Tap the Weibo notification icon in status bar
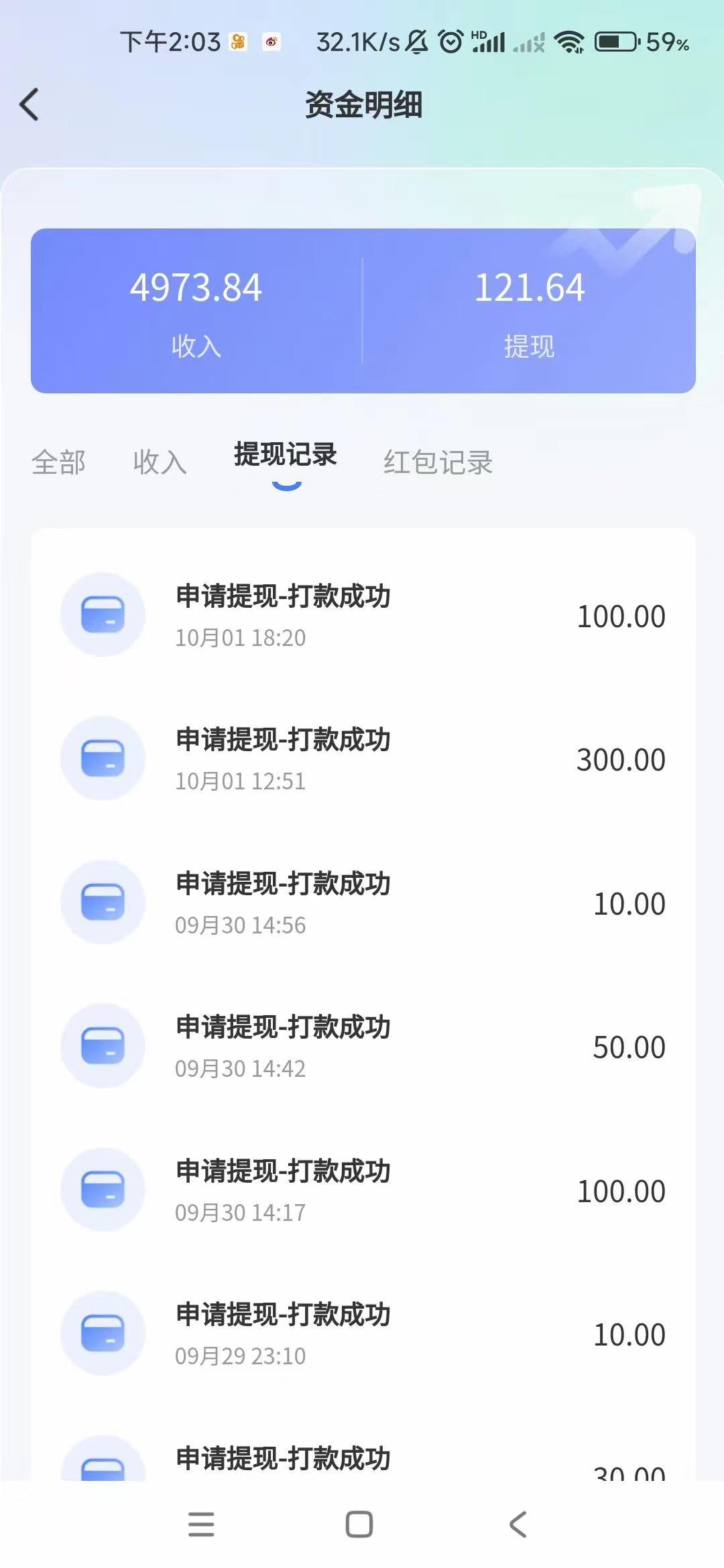724x1568 pixels. coord(271,42)
